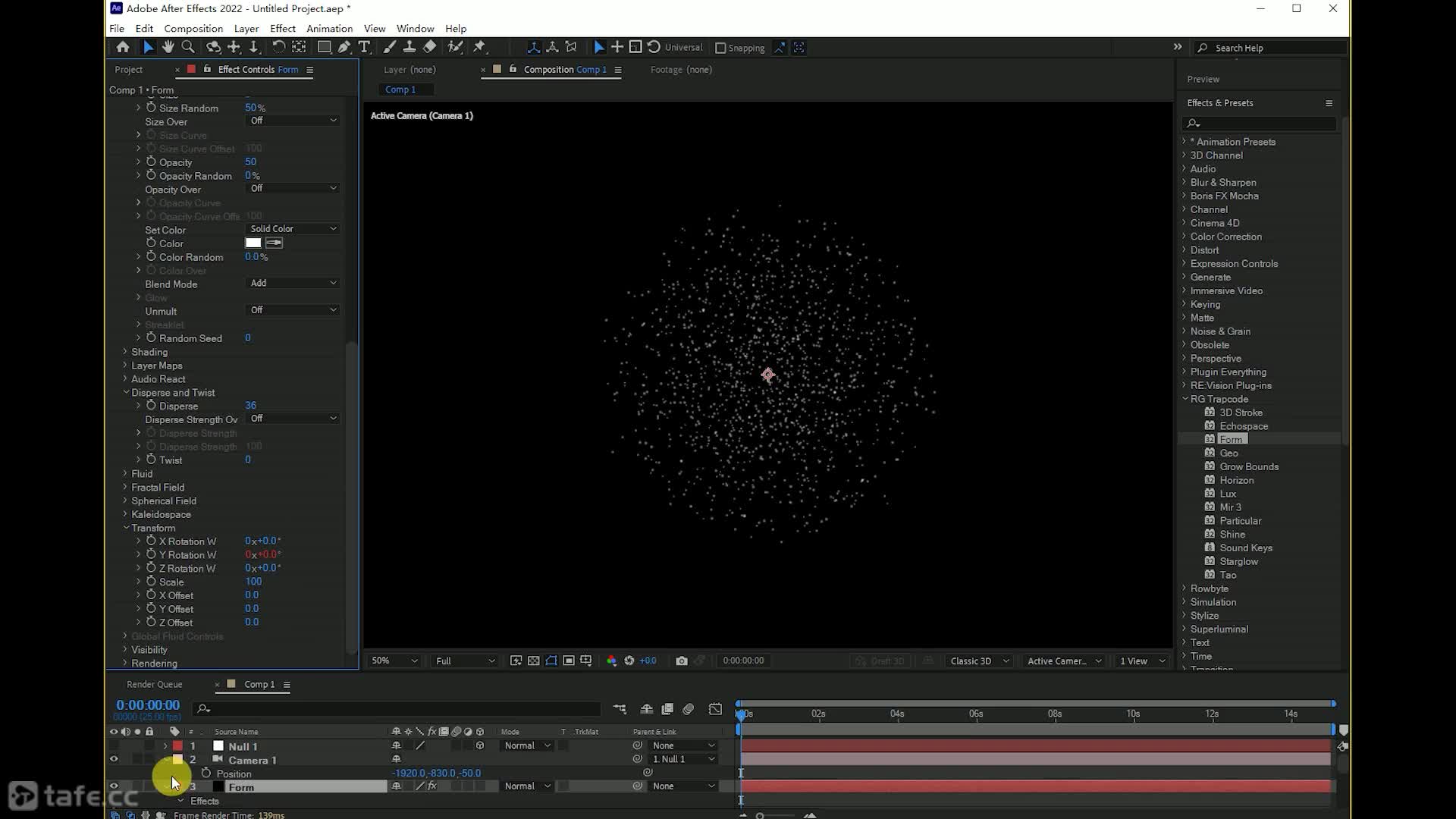Toggle the Disperse stopwatch
Viewport: 1456px width, 819px height.
click(151, 405)
